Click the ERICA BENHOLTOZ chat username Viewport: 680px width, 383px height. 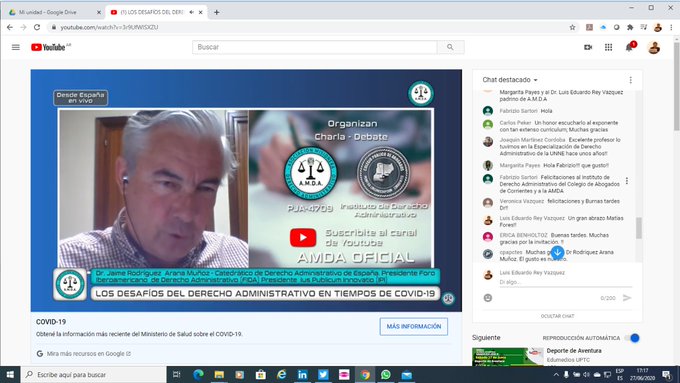523,235
